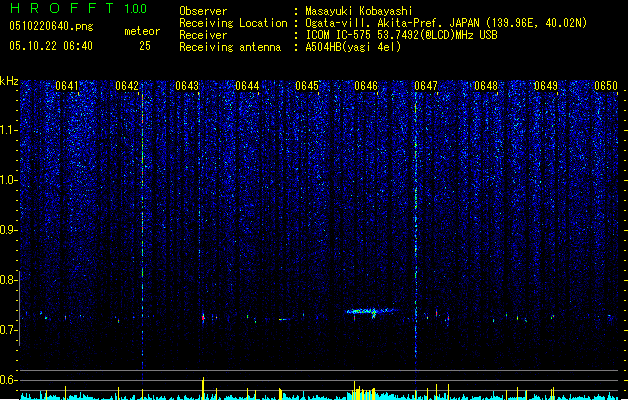This screenshot has width=629, height=400.
Task: Click the 'Receiving Location' label
Action: 233,23
